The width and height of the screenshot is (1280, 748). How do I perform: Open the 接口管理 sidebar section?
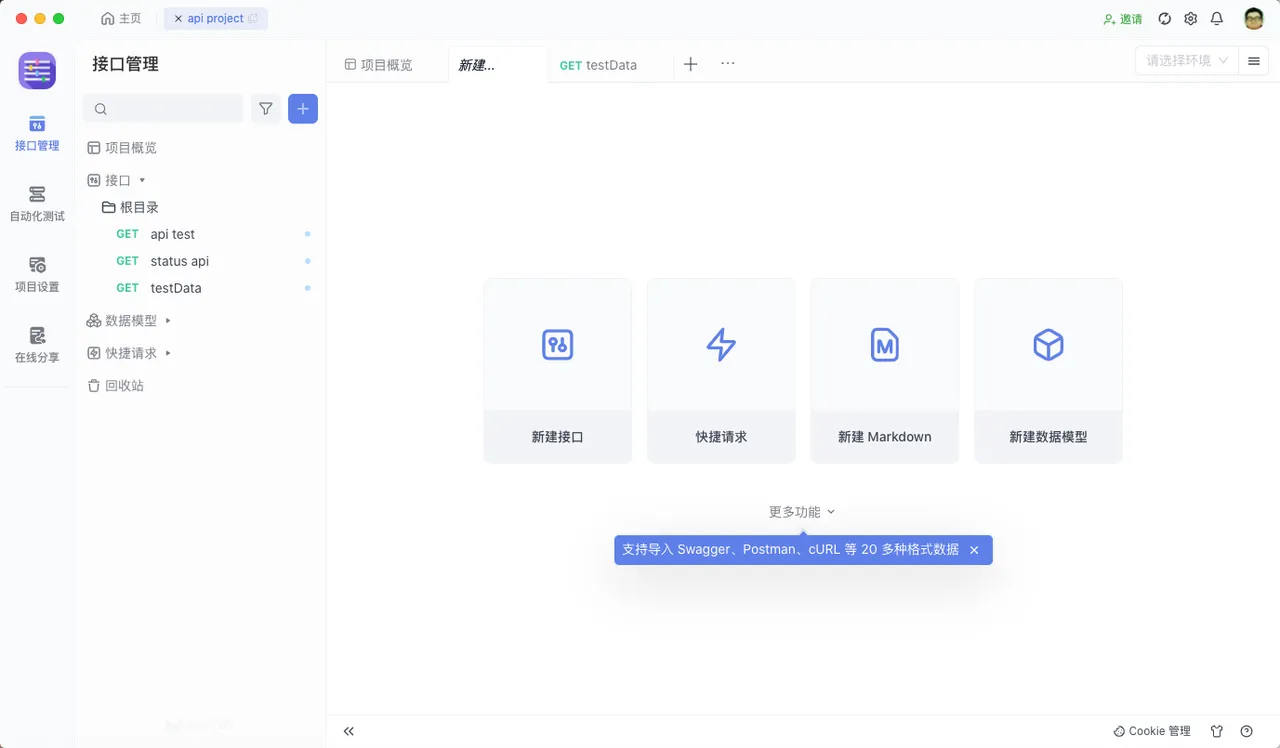37,133
